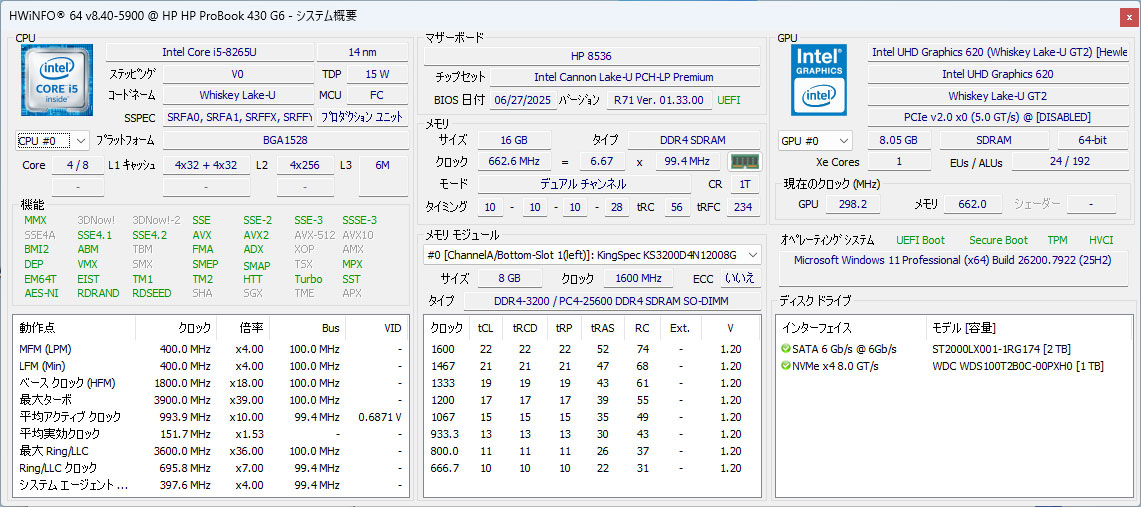This screenshot has width=1141, height=507.
Task: Click the Secure Boot label
Action: [997, 240]
